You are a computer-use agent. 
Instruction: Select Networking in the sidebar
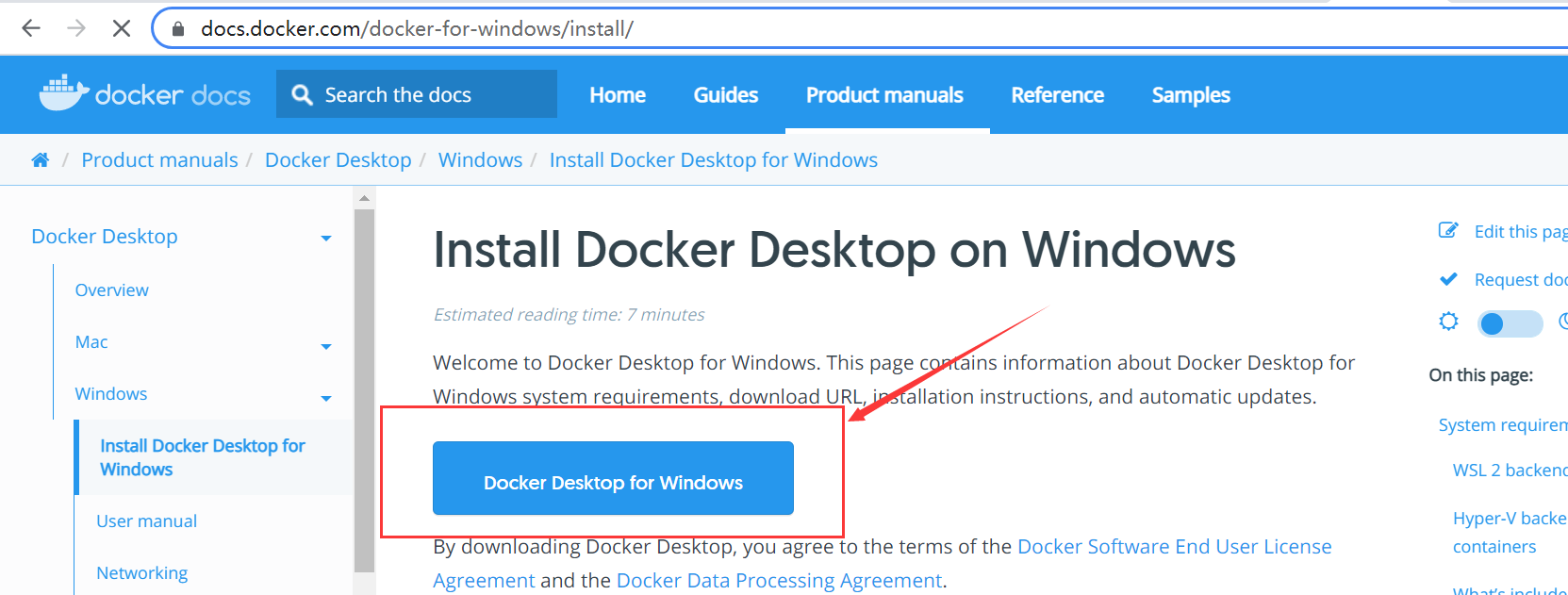141,573
